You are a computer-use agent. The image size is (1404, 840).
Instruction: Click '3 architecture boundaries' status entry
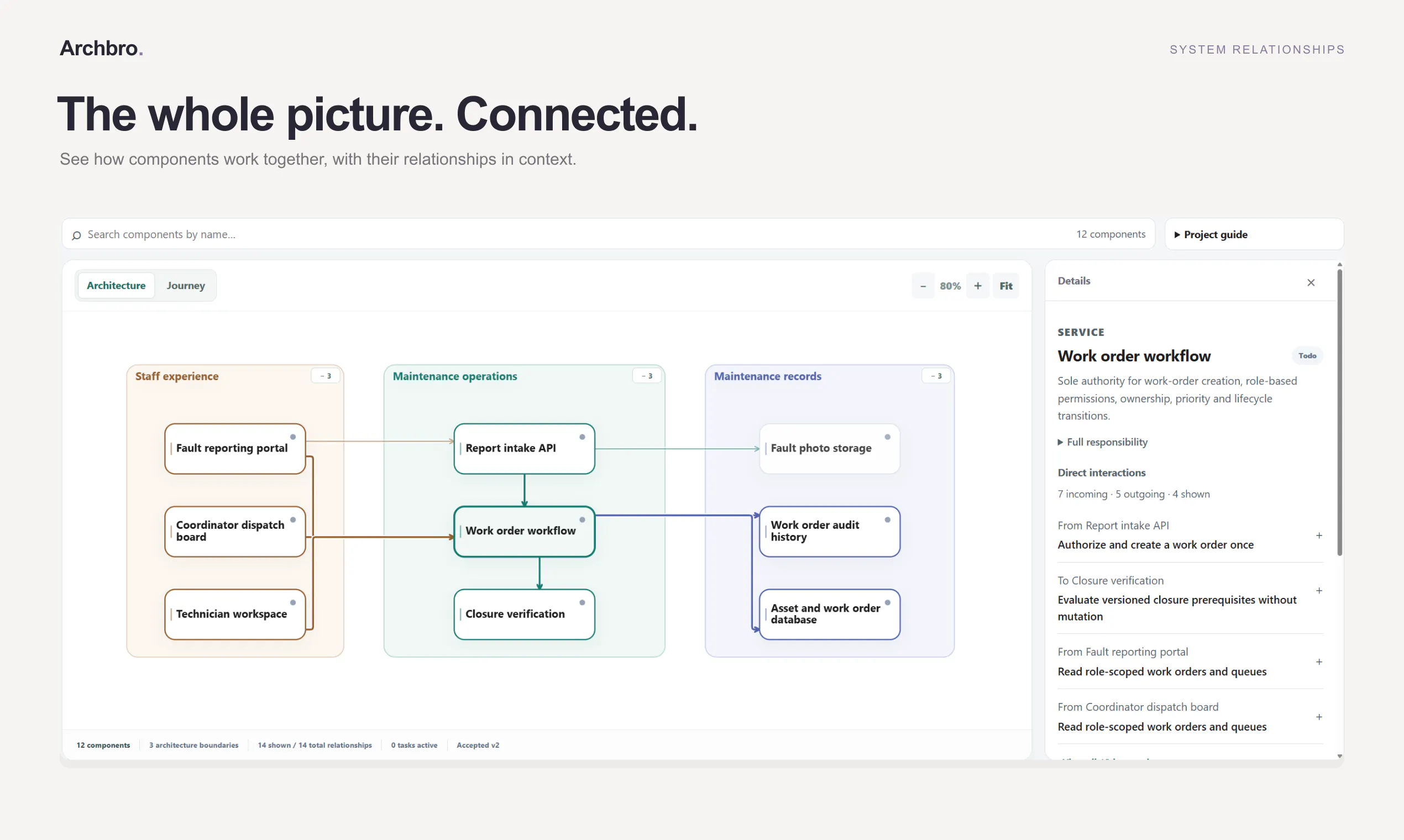193,745
